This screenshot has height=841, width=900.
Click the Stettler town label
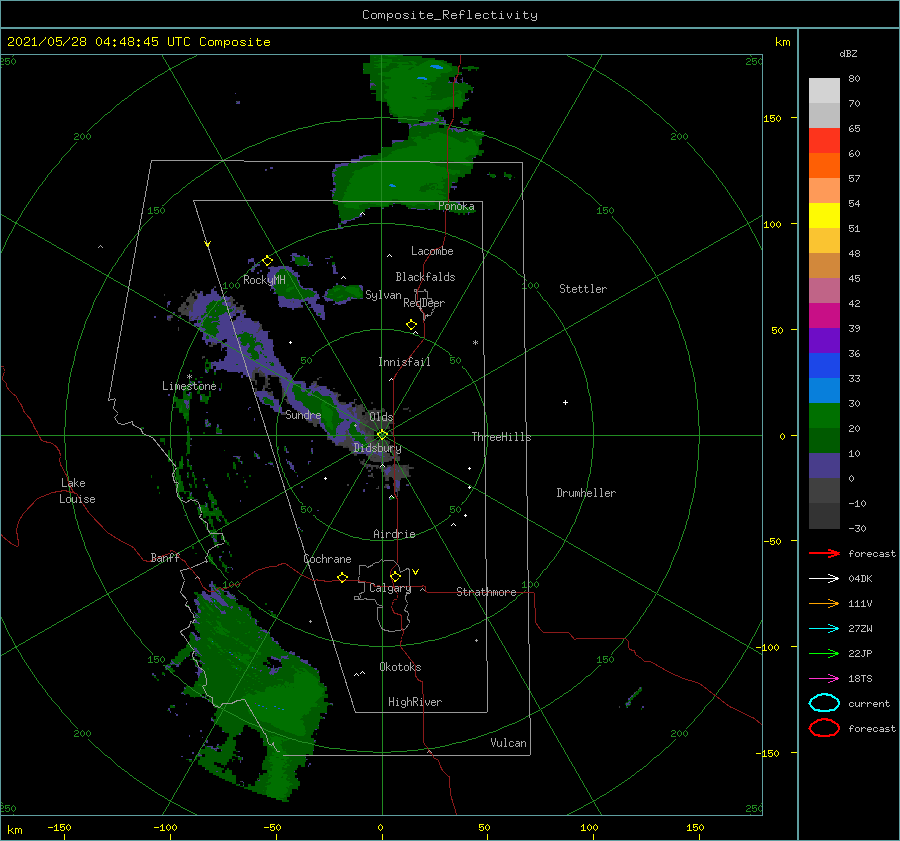tap(583, 289)
